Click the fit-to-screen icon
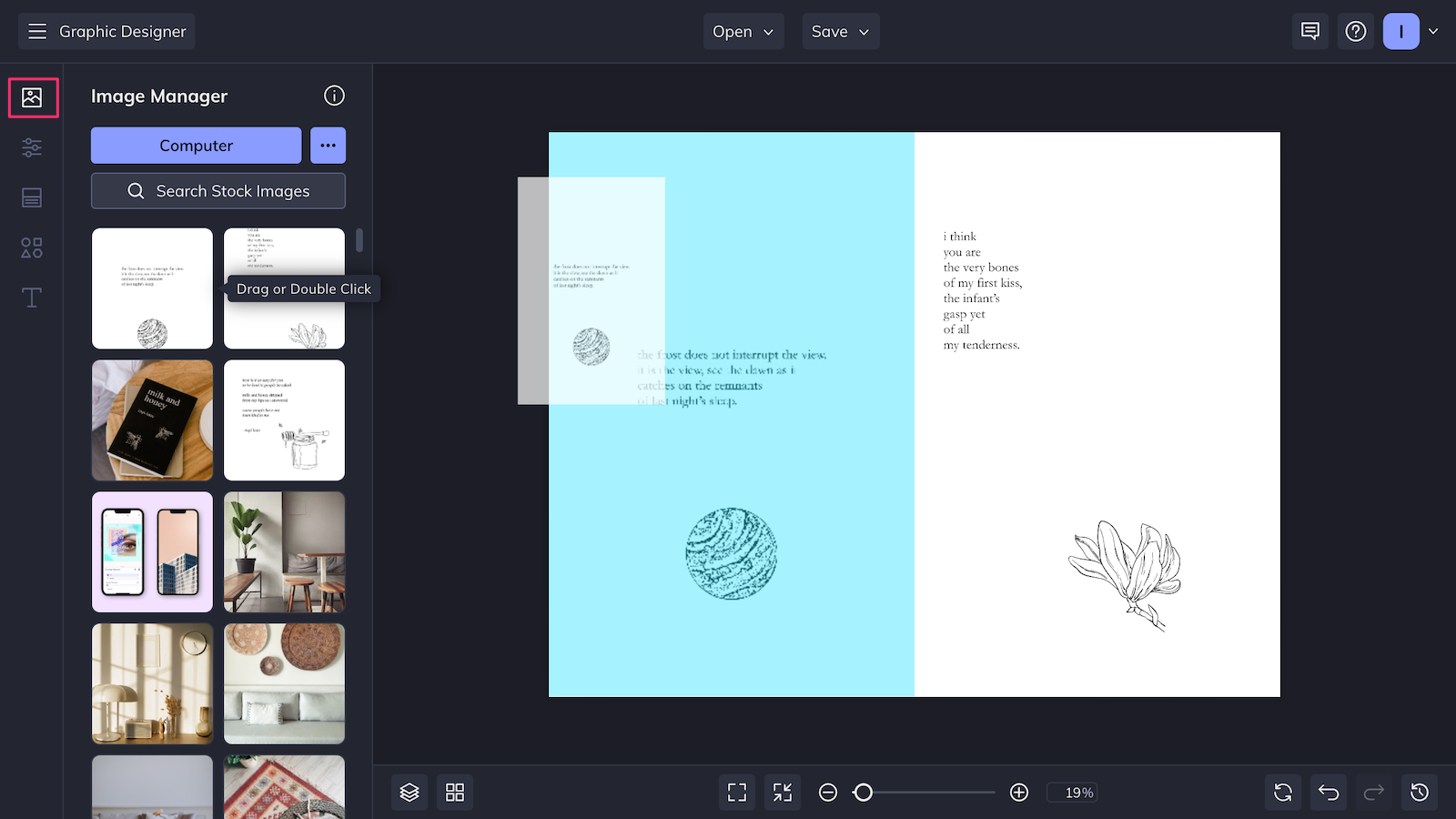1456x819 pixels. 736,792
